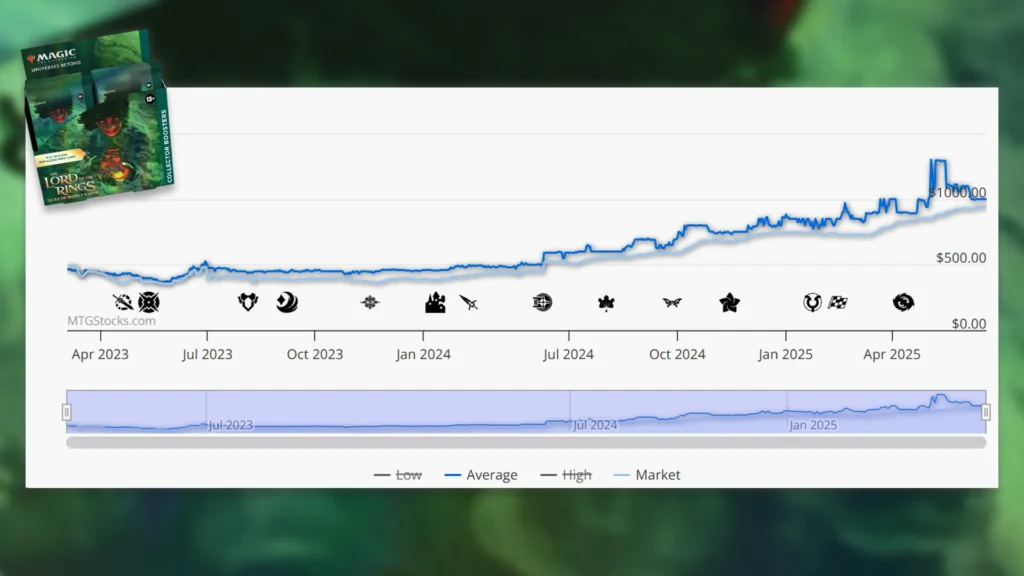Select the maple leaf set symbol
The width and height of the screenshot is (1024, 576).
tap(606, 303)
